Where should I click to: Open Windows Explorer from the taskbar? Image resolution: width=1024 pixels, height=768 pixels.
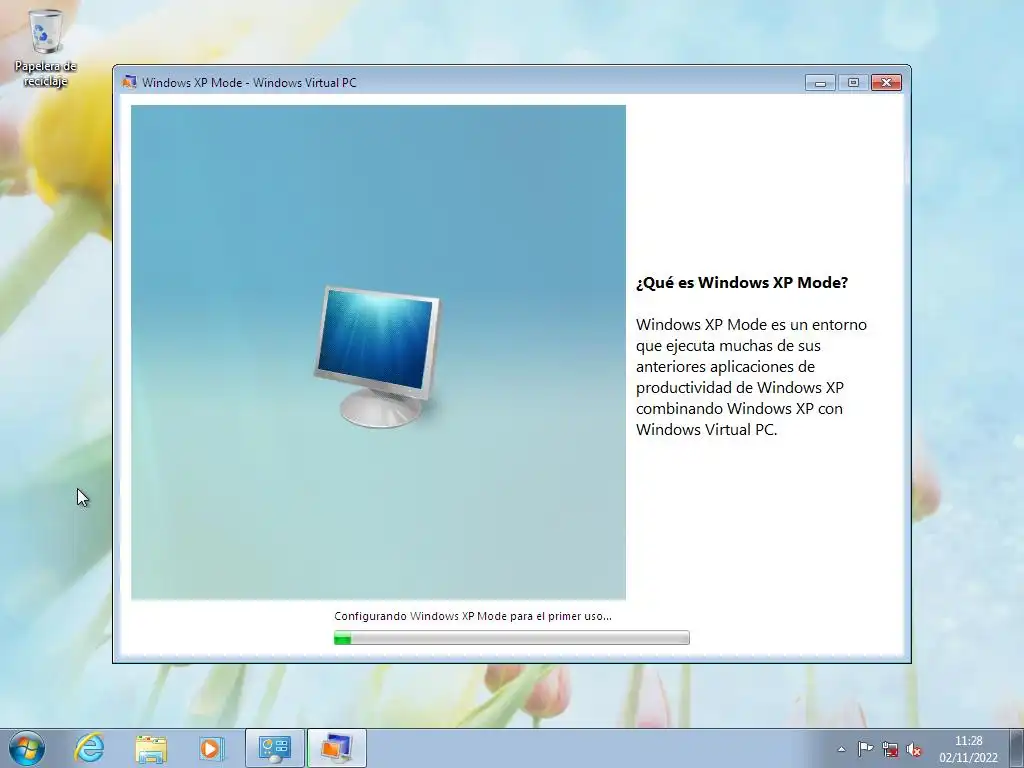(x=151, y=748)
